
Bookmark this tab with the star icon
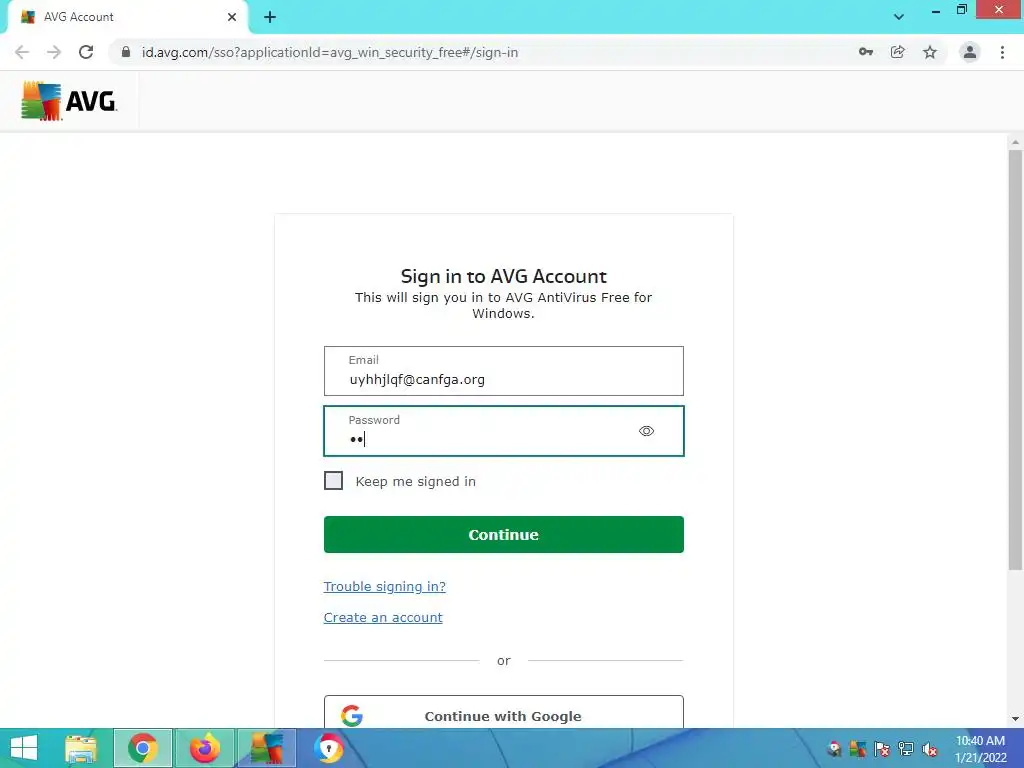click(930, 52)
